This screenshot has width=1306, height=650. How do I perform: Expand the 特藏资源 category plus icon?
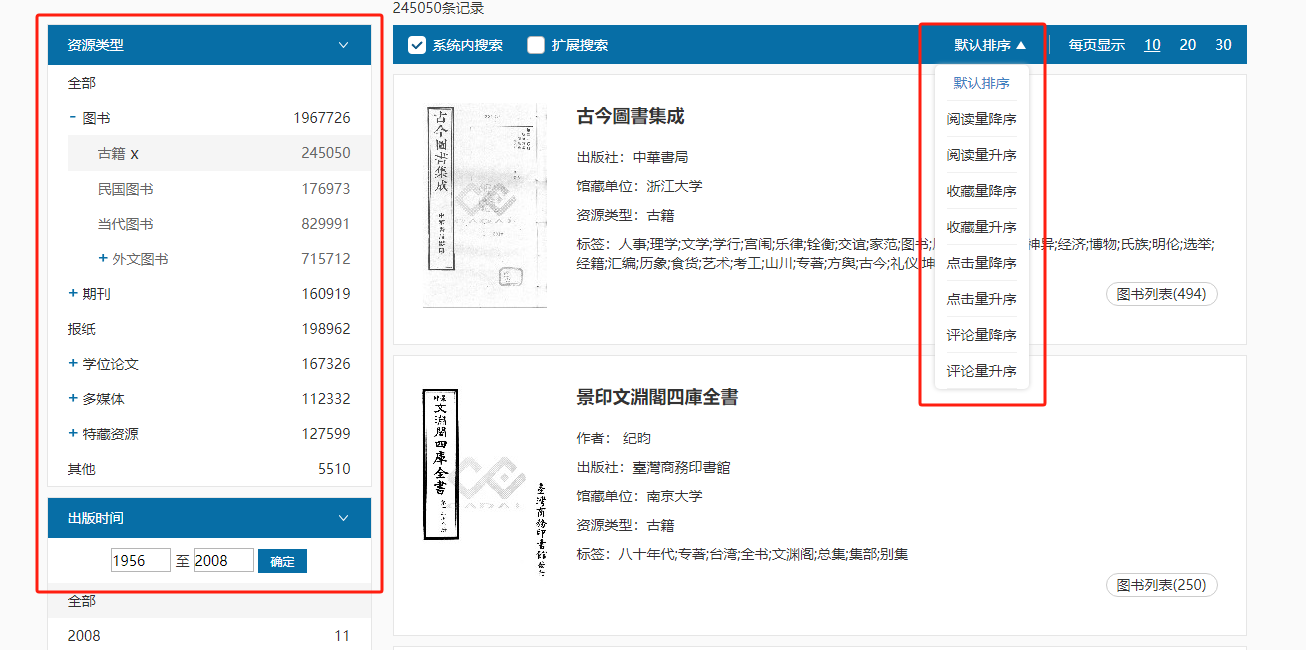tap(73, 434)
